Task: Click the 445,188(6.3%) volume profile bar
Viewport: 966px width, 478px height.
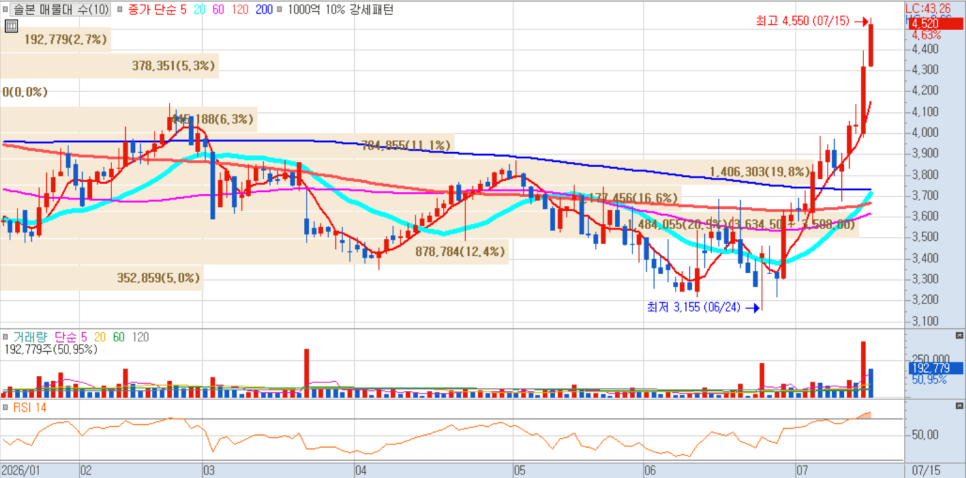Action: click(x=129, y=119)
